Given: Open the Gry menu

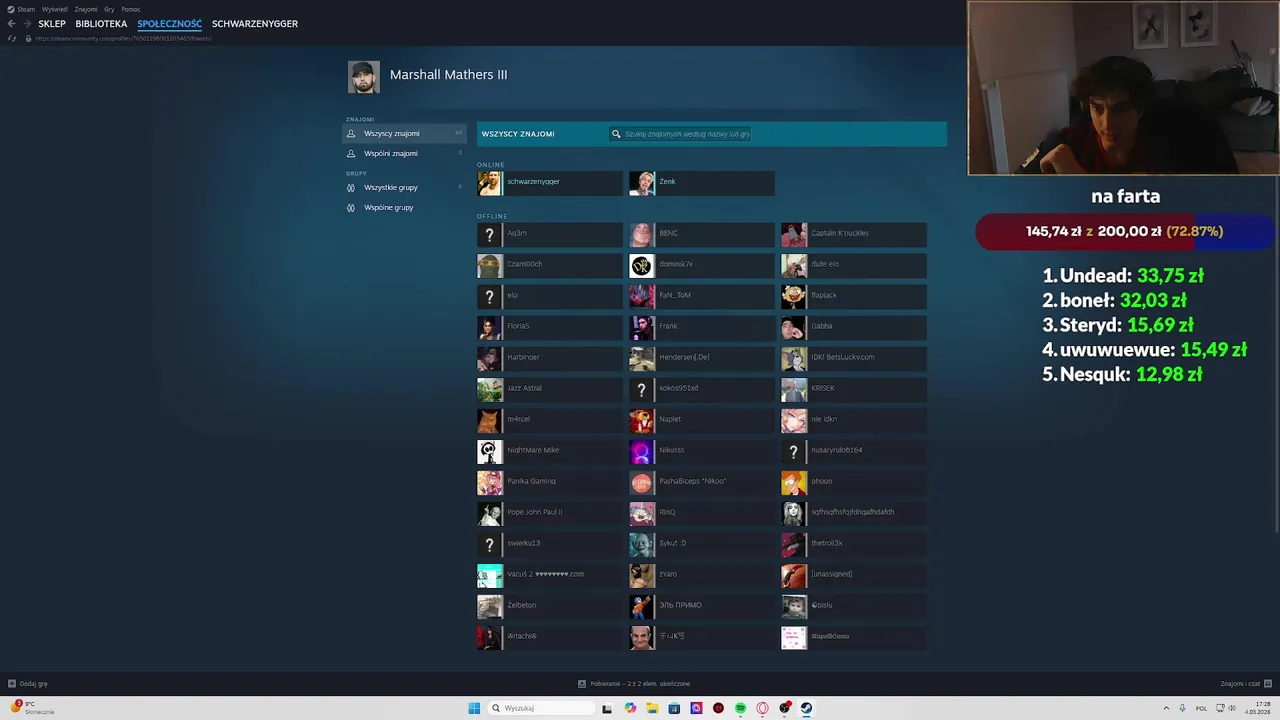Looking at the screenshot, I should click(x=109, y=9).
